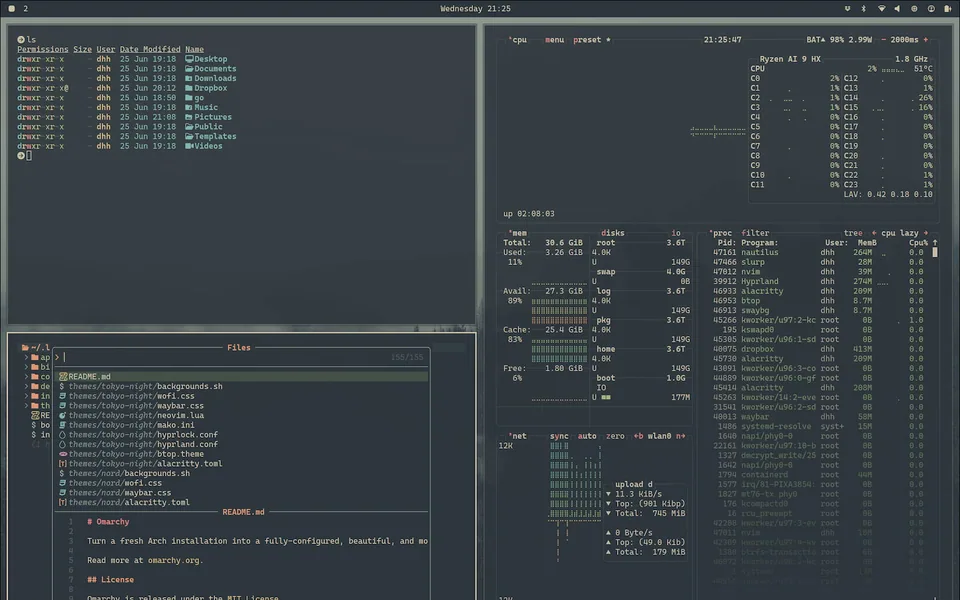This screenshot has width=960, height=600.
Task: Click the Music folder icon in ls listing
Action: 189,107
